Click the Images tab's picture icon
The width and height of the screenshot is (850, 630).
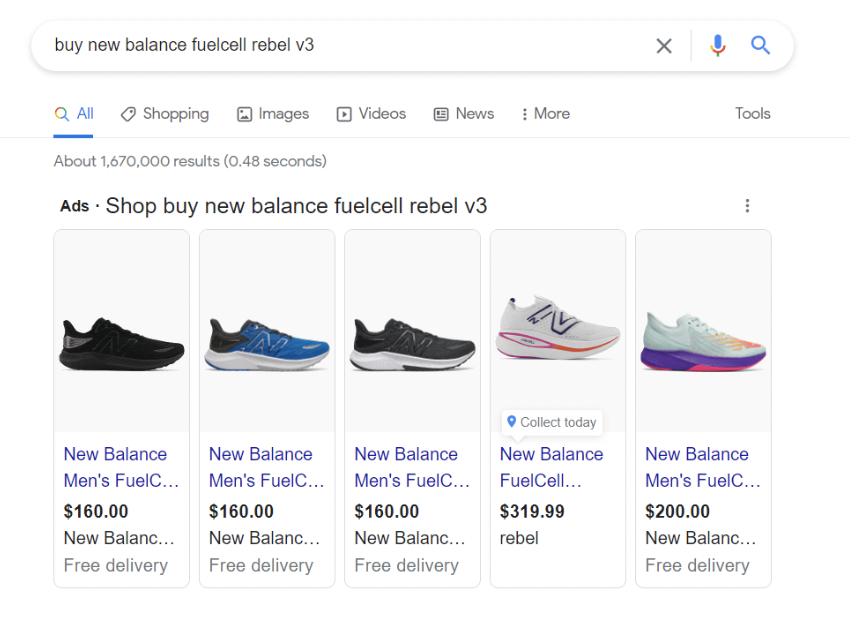point(243,114)
